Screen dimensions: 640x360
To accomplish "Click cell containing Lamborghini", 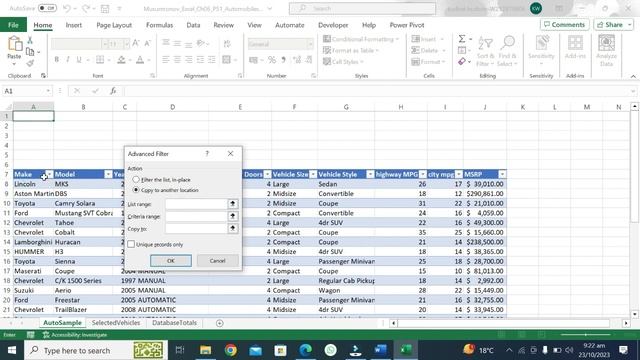I will pos(33,242).
